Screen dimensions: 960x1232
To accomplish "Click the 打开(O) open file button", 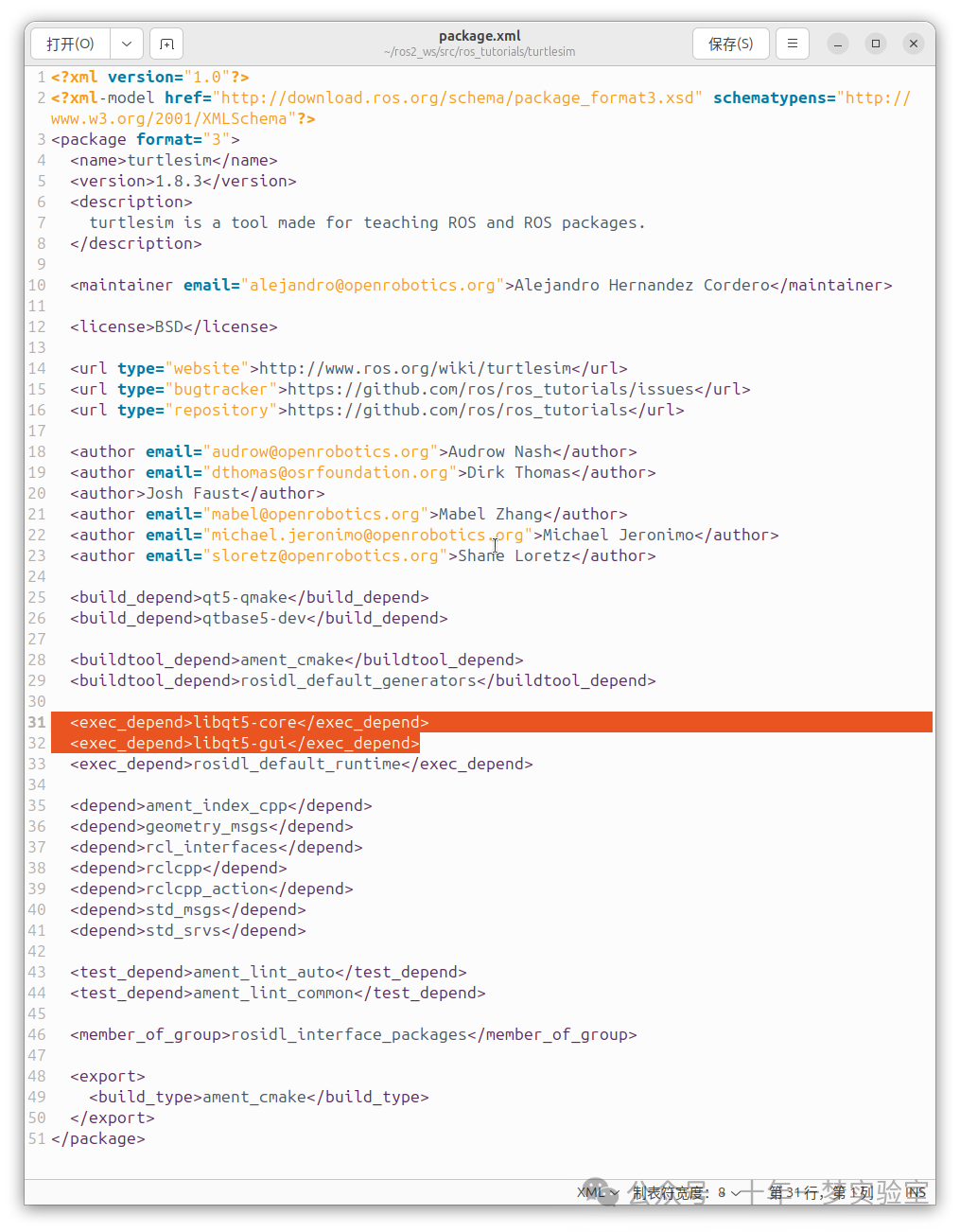I will tap(71, 44).
